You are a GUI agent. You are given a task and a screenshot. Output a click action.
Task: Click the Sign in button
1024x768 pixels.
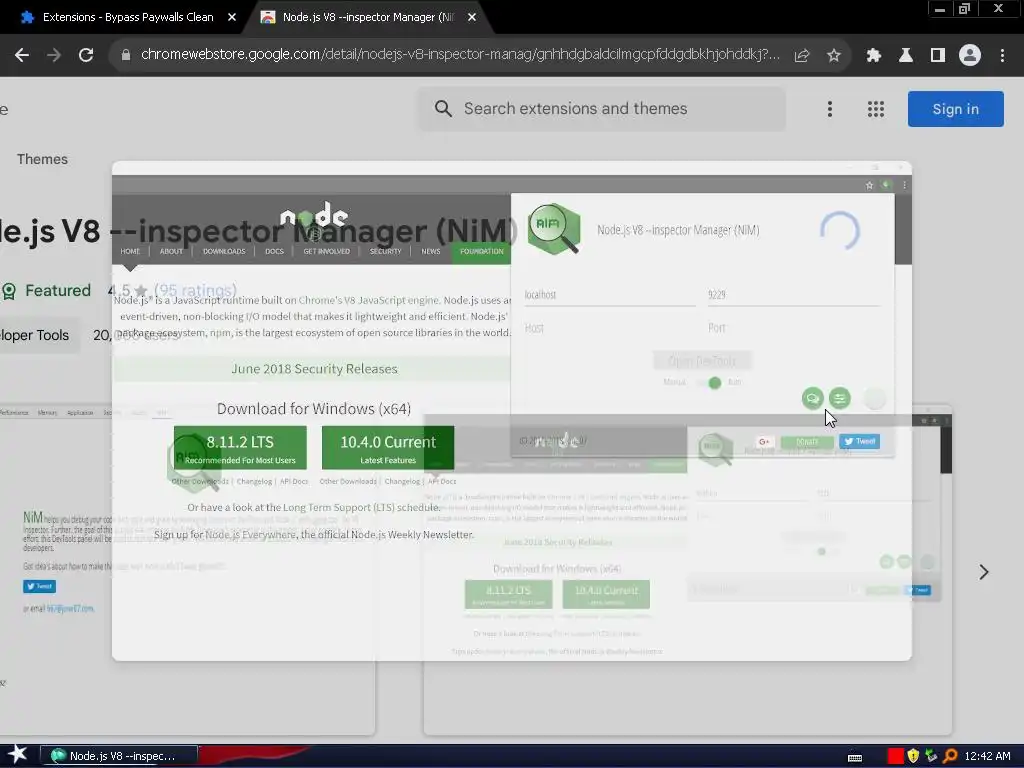tap(955, 109)
